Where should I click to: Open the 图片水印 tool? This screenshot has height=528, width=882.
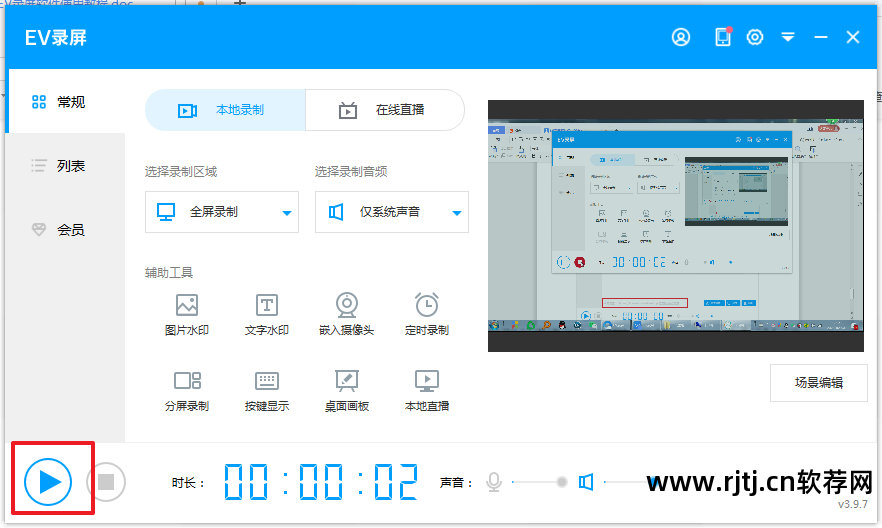[187, 314]
